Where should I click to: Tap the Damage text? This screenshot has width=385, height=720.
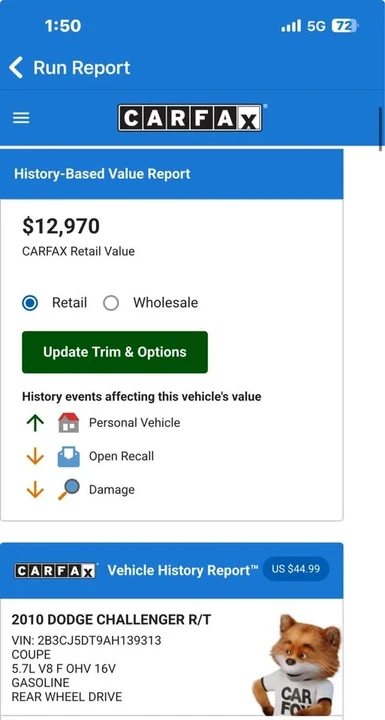click(x=112, y=490)
